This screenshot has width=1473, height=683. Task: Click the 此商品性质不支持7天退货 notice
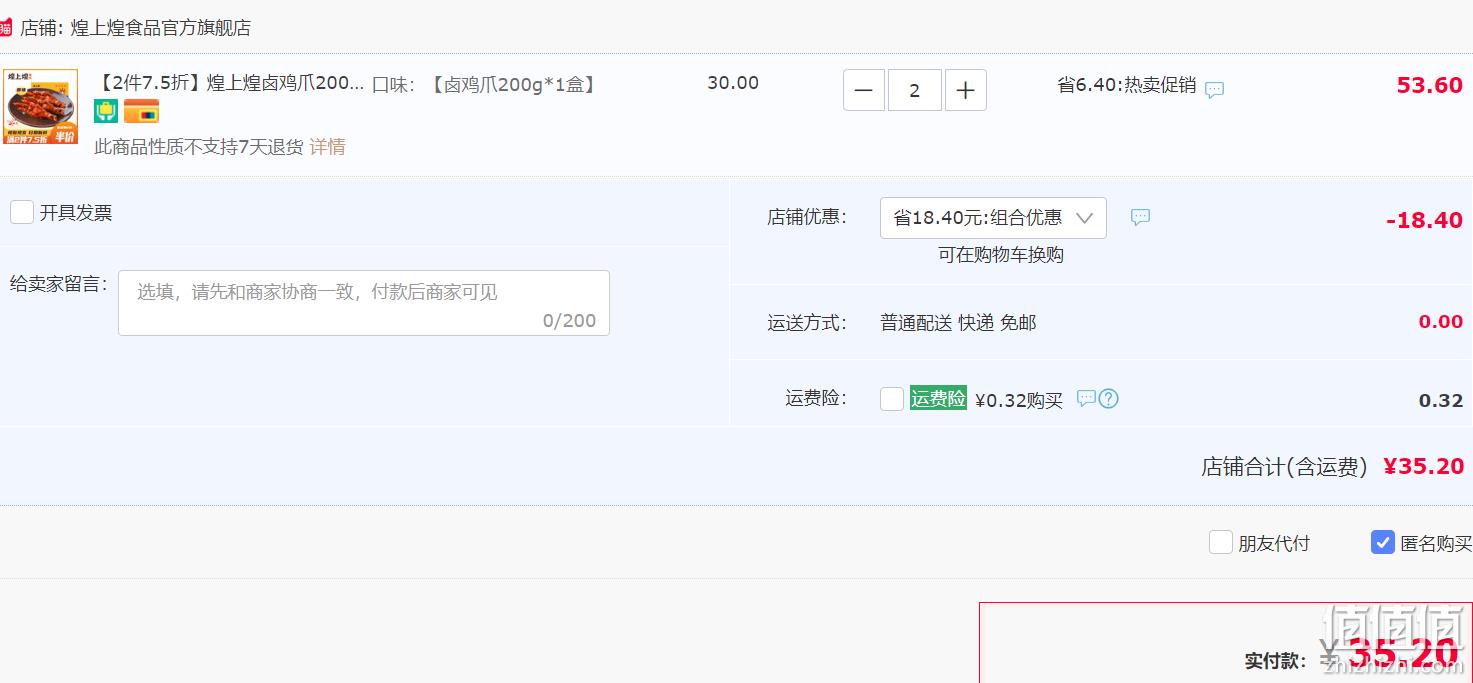pyautogui.click(x=199, y=147)
